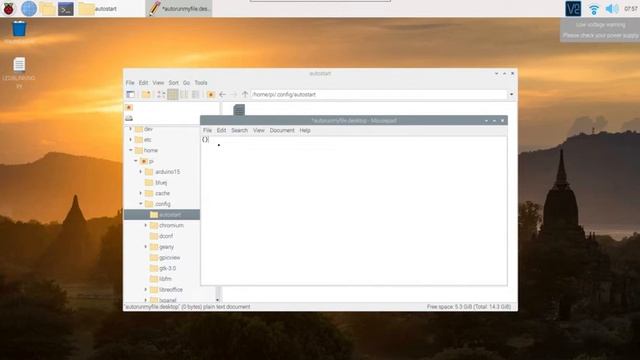Screen dimensions: 640x360
Task: Select the Python file icon on desktop
Action: click(19, 64)
